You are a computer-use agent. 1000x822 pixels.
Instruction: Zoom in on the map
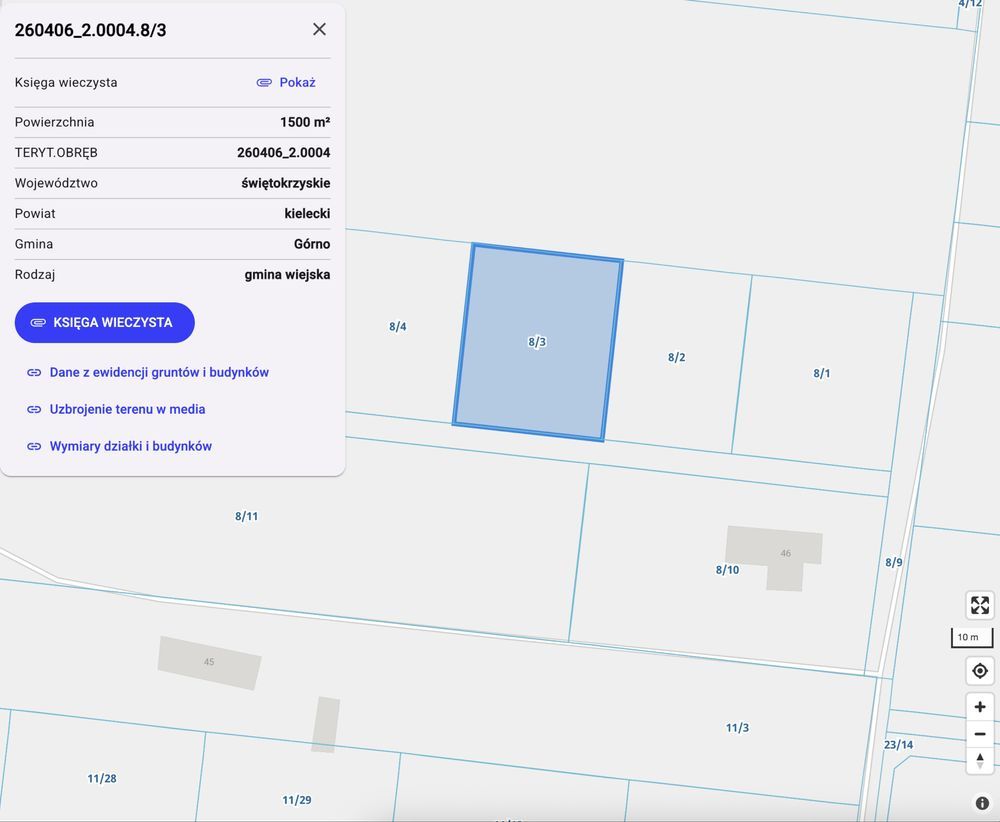tap(980, 707)
